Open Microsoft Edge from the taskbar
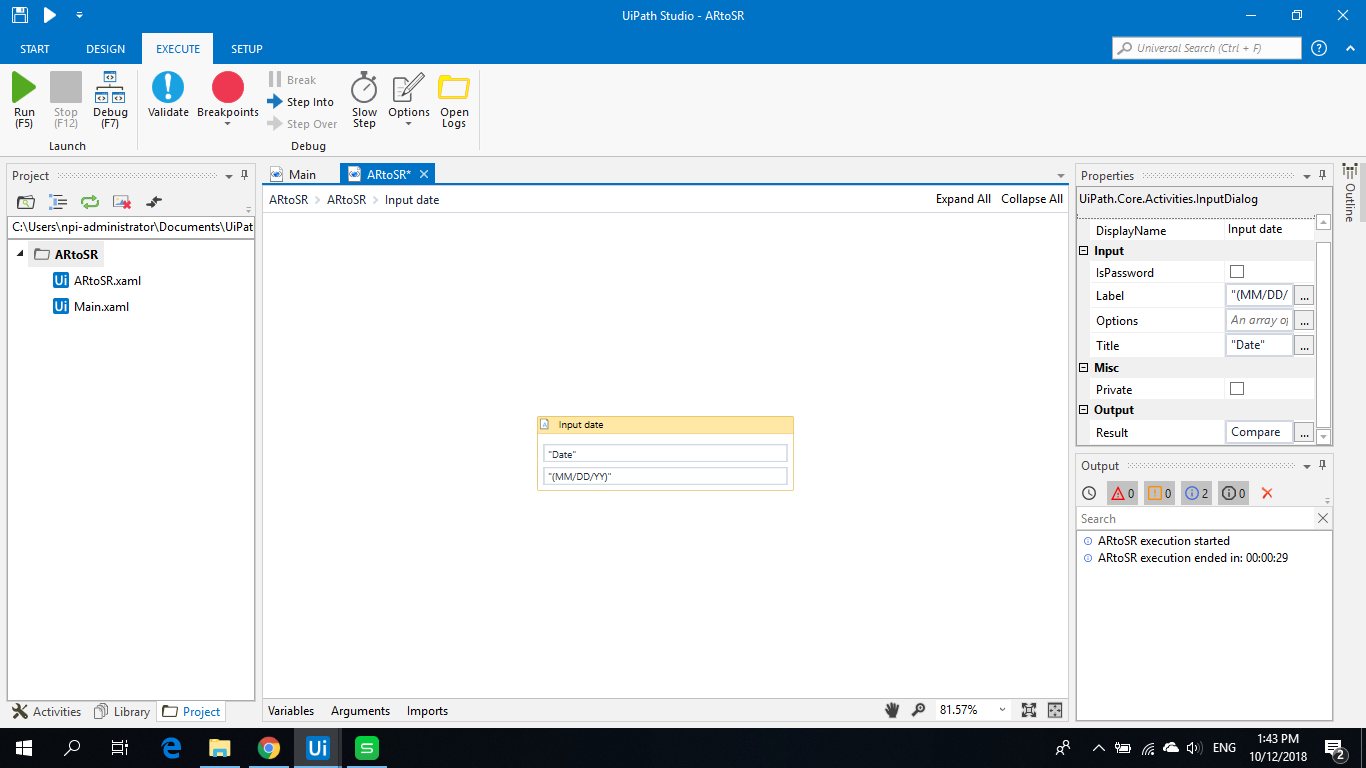Image resolution: width=1366 pixels, height=768 pixels. click(171, 747)
